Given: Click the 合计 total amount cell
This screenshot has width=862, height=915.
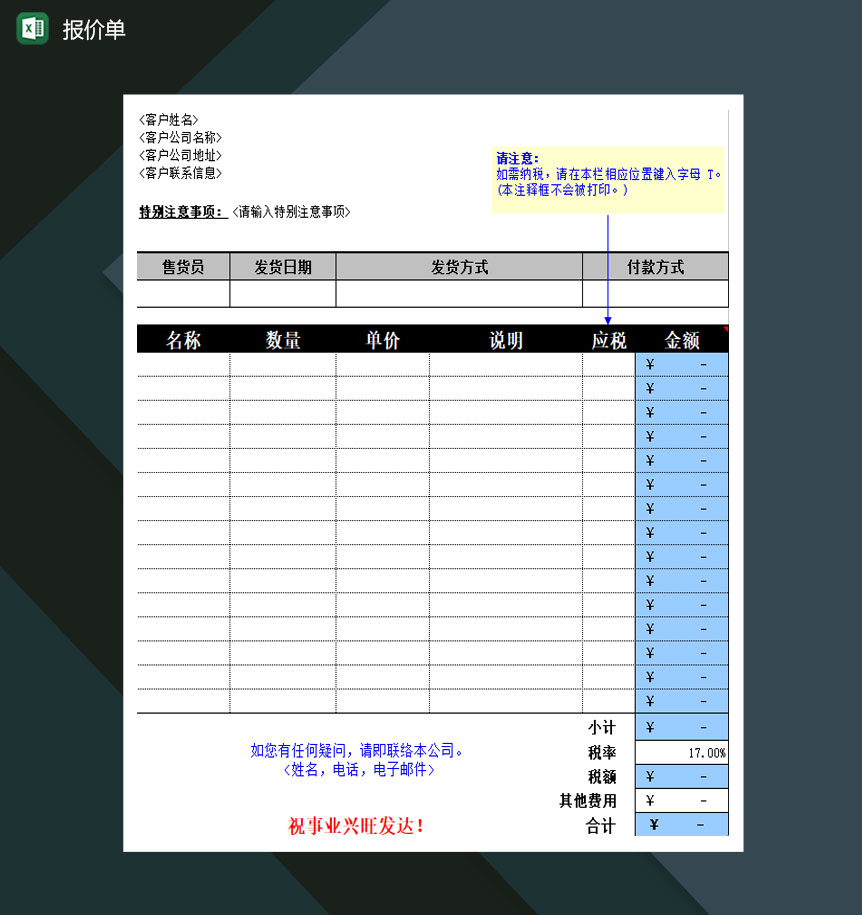Looking at the screenshot, I should tap(681, 825).
